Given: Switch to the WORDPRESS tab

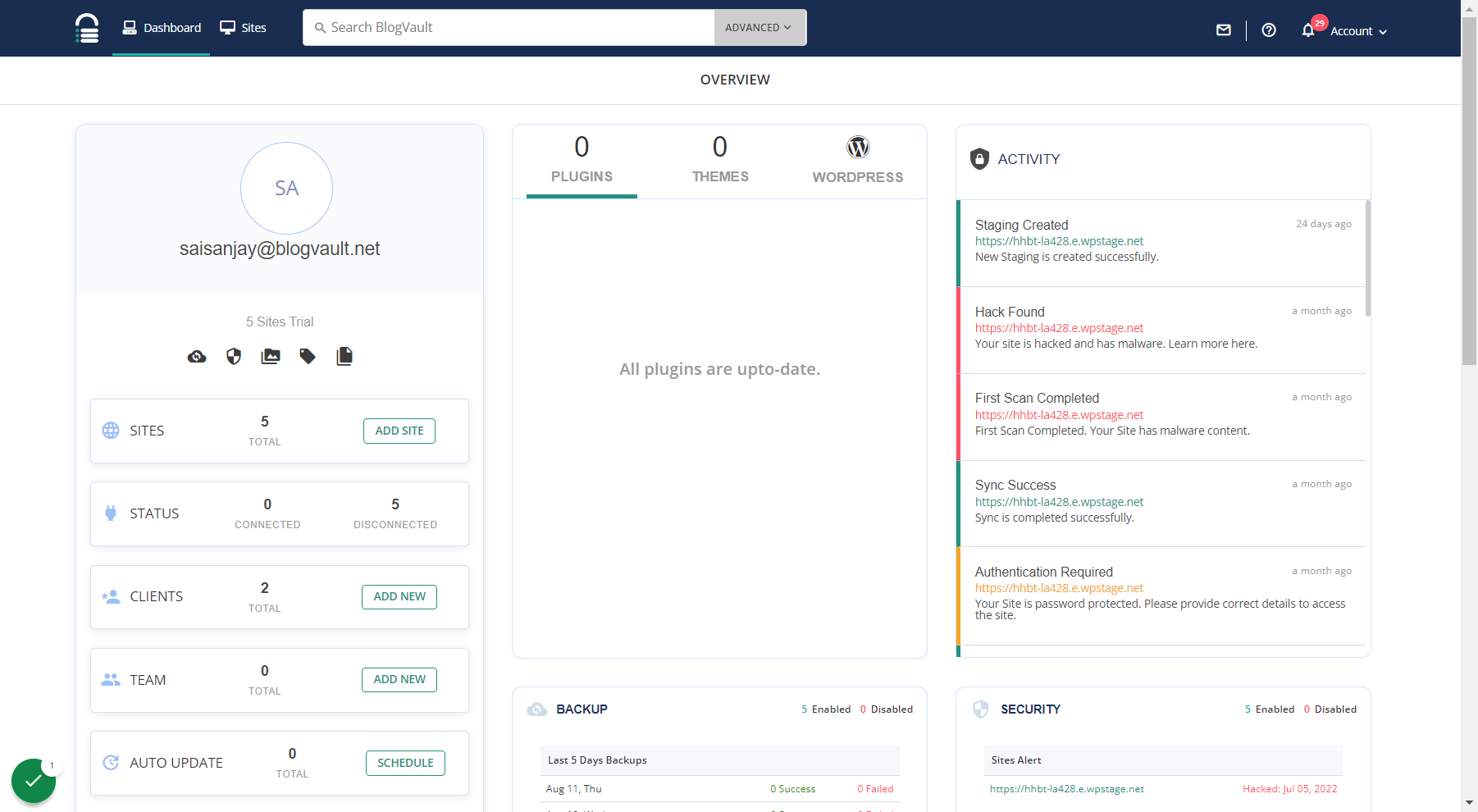Looking at the screenshot, I should pyautogui.click(x=858, y=161).
